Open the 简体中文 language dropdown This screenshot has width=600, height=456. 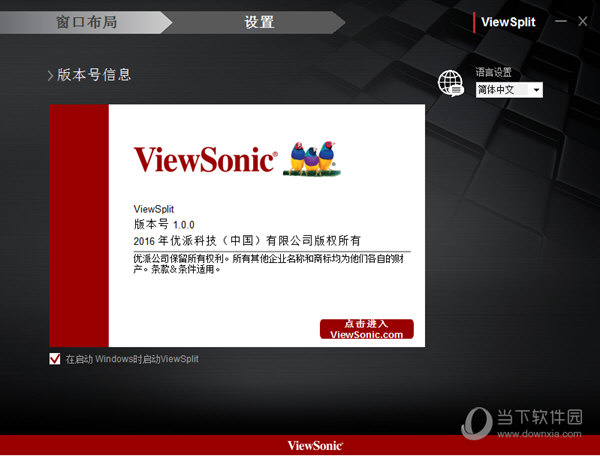coord(509,90)
